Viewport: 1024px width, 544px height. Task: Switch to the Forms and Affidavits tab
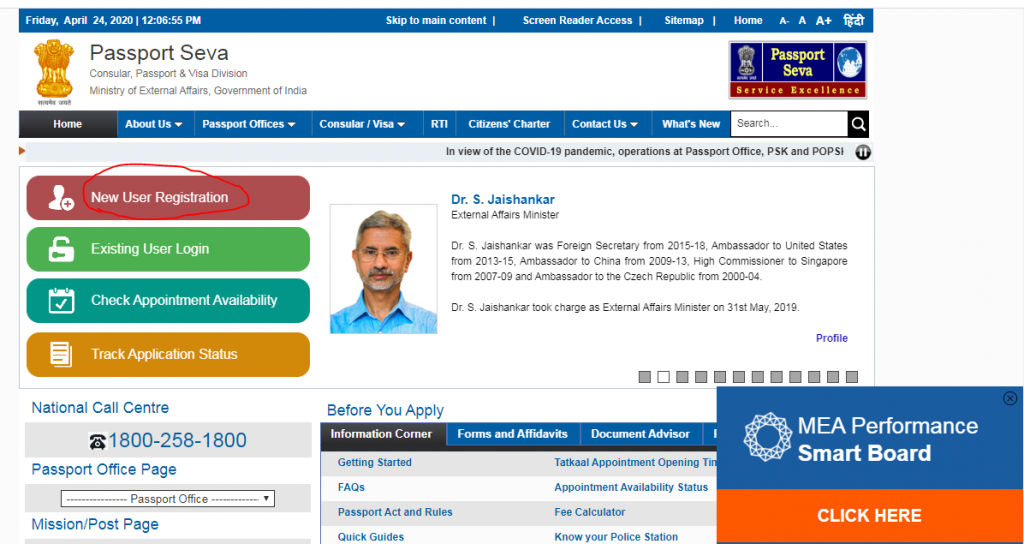coord(513,434)
